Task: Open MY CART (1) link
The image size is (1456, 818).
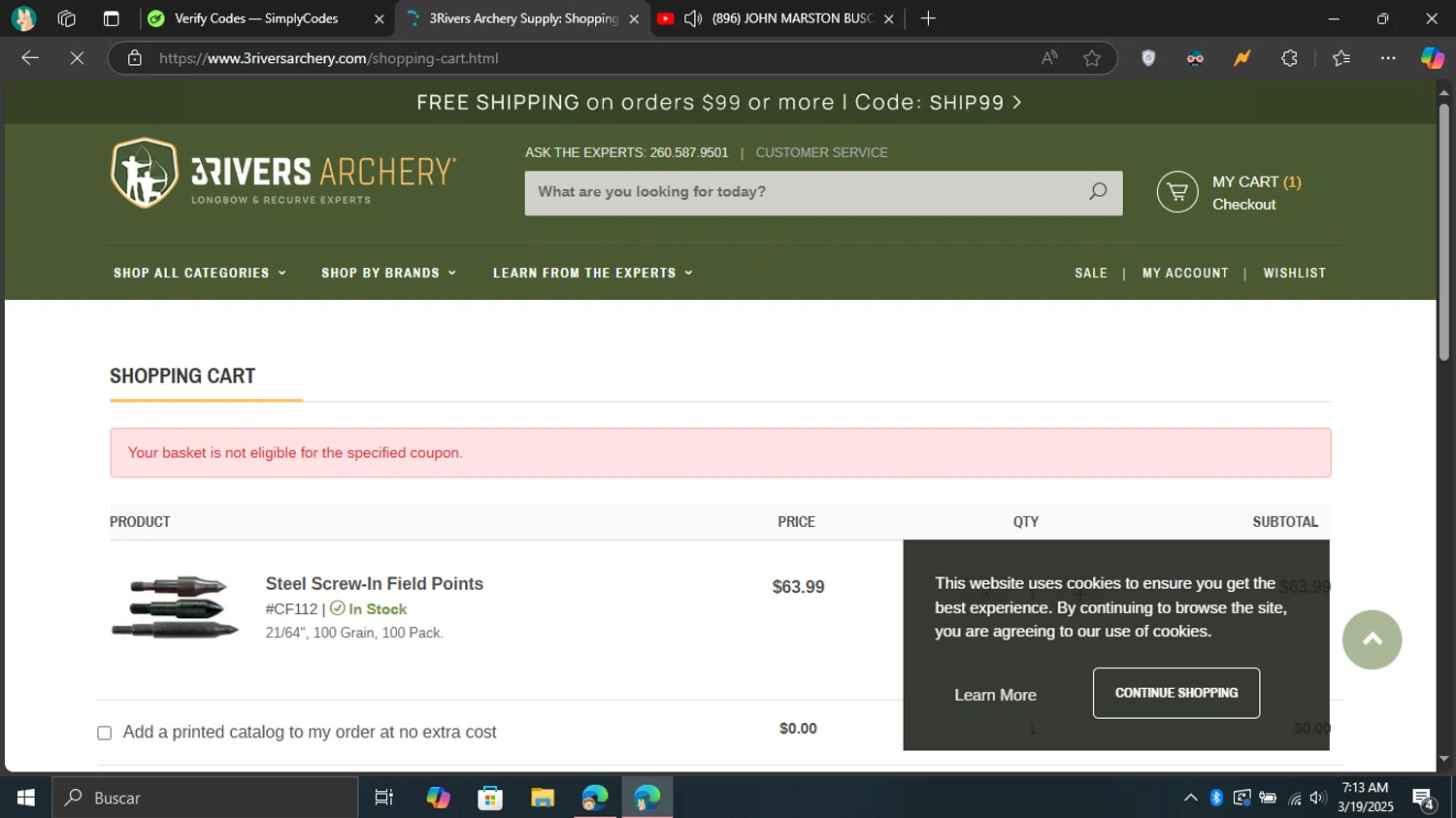Action: (1256, 181)
